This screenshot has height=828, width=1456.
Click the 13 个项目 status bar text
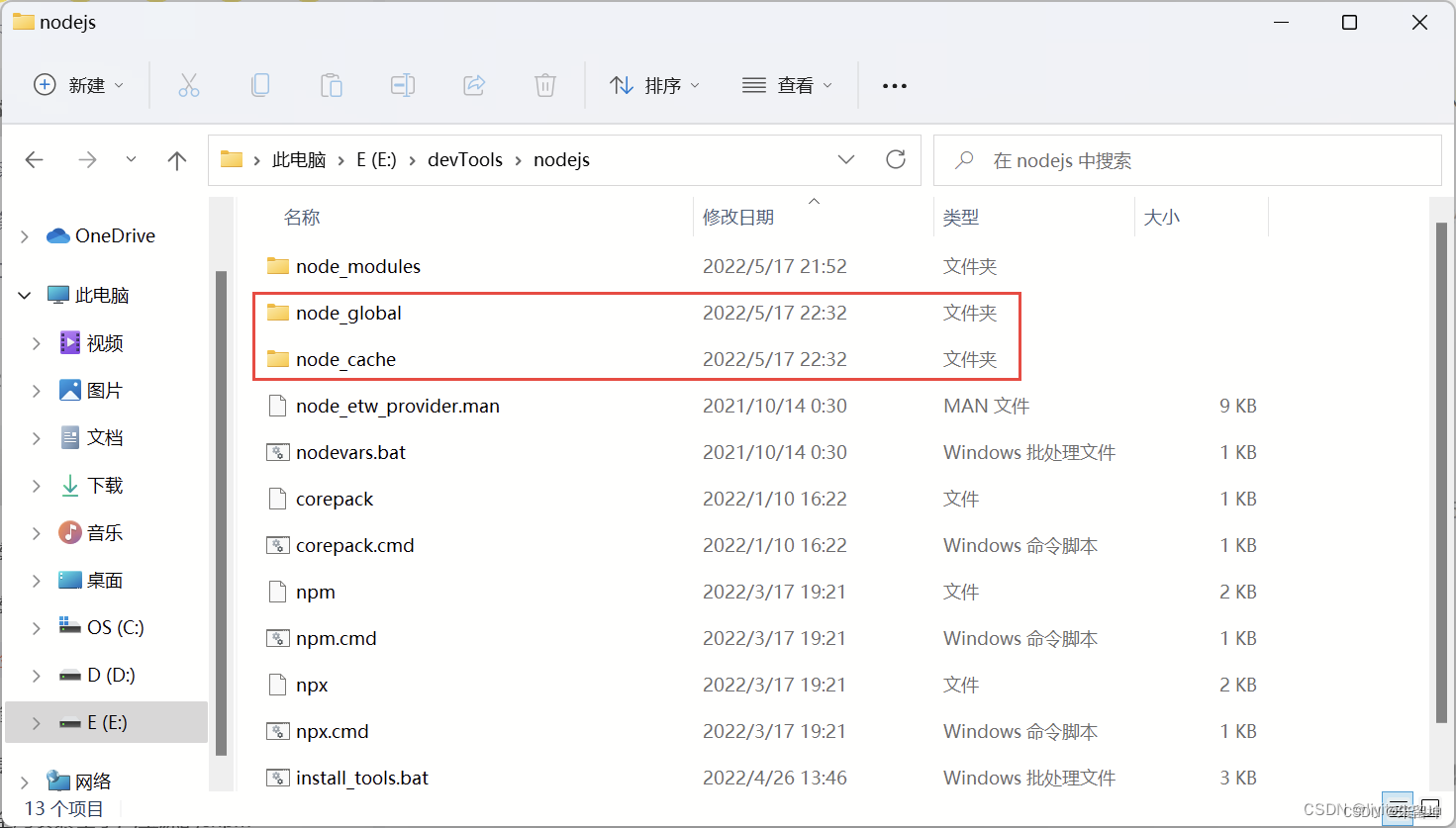64,808
